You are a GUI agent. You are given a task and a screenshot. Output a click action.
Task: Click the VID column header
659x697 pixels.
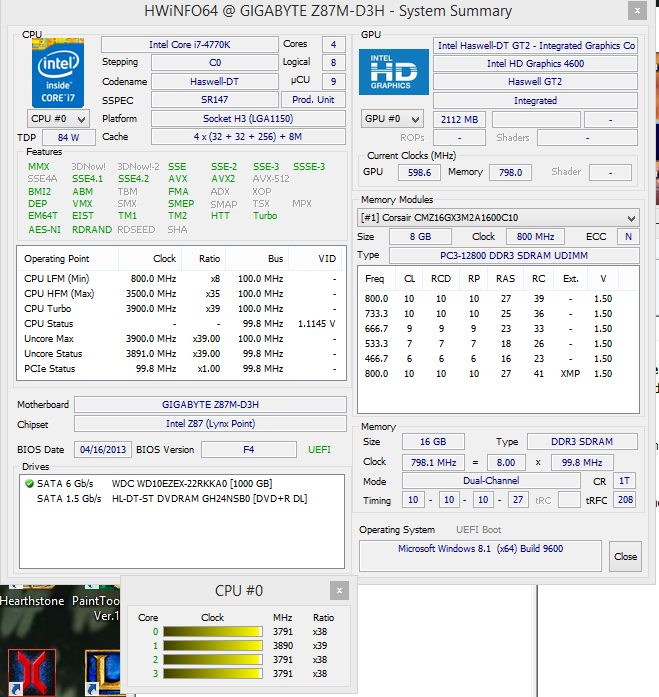316,259
